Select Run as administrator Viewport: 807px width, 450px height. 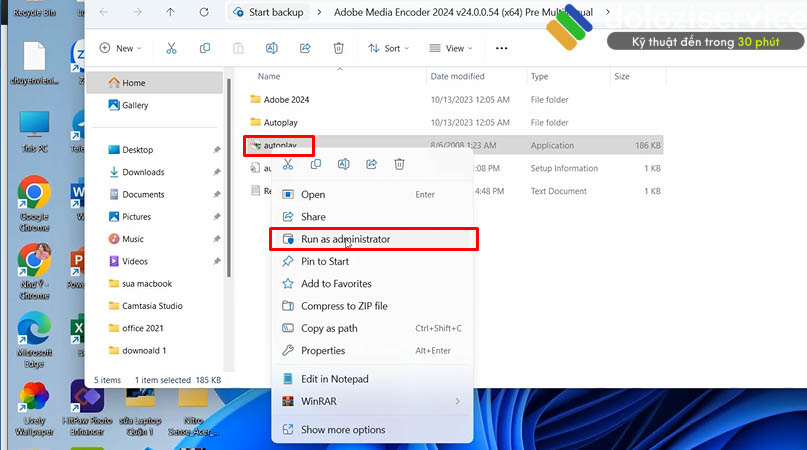(x=345, y=239)
